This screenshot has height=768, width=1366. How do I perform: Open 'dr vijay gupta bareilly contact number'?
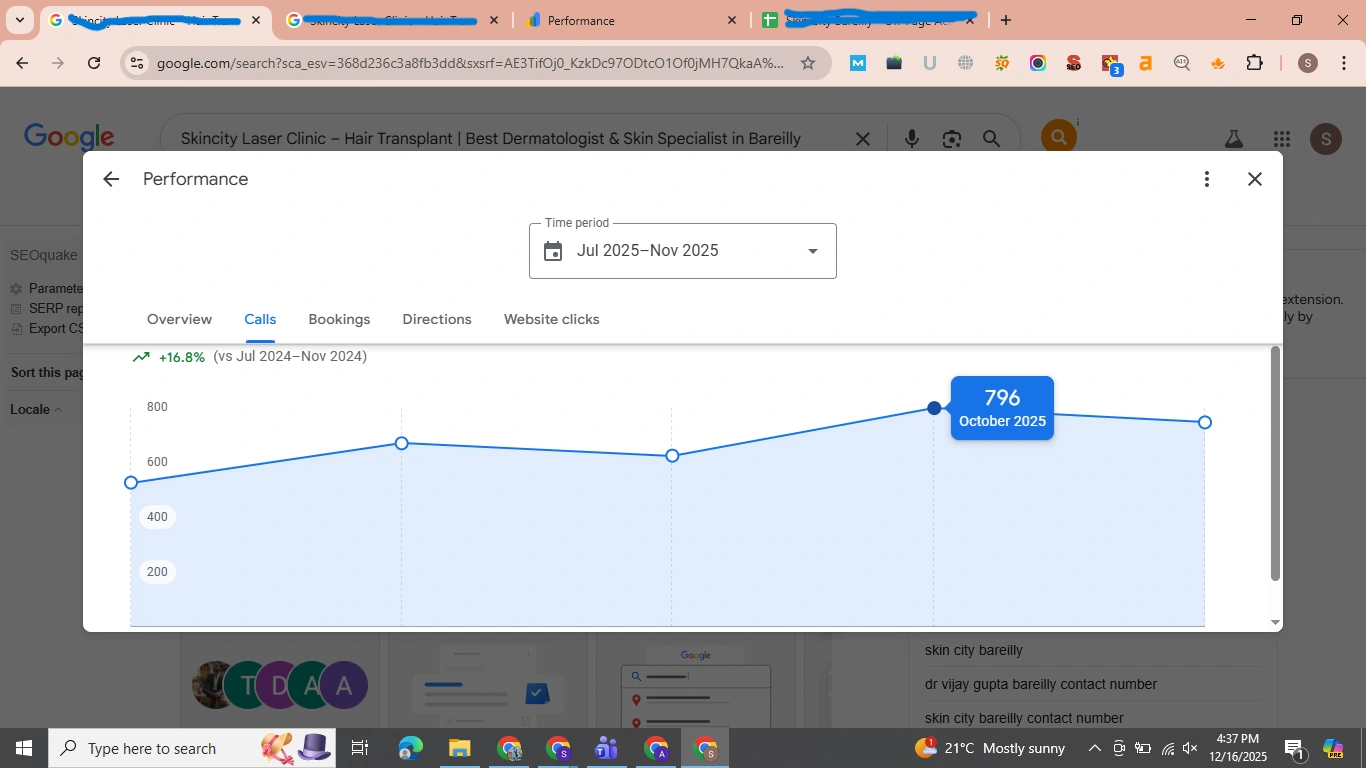(1041, 684)
